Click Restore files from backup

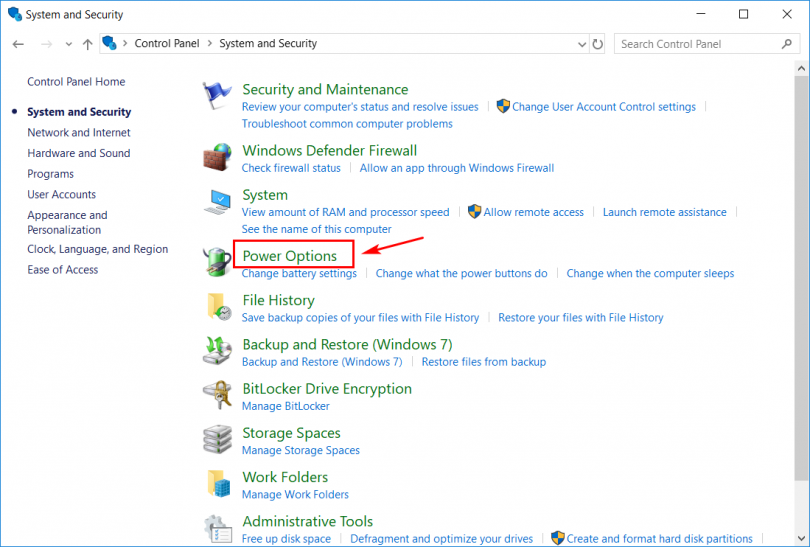point(484,362)
